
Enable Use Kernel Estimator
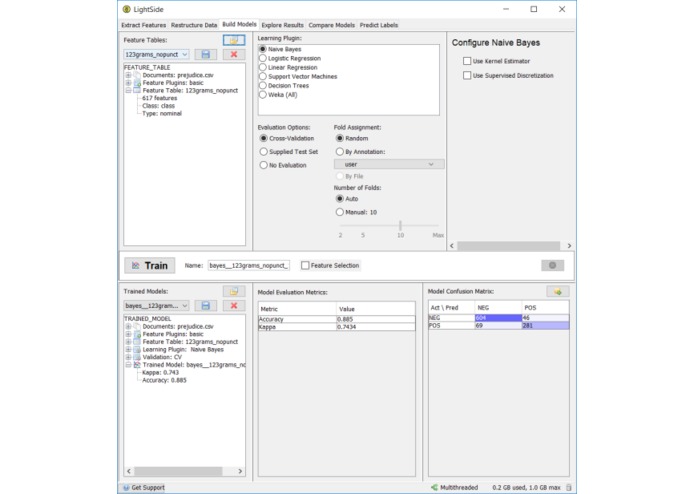coord(467,61)
